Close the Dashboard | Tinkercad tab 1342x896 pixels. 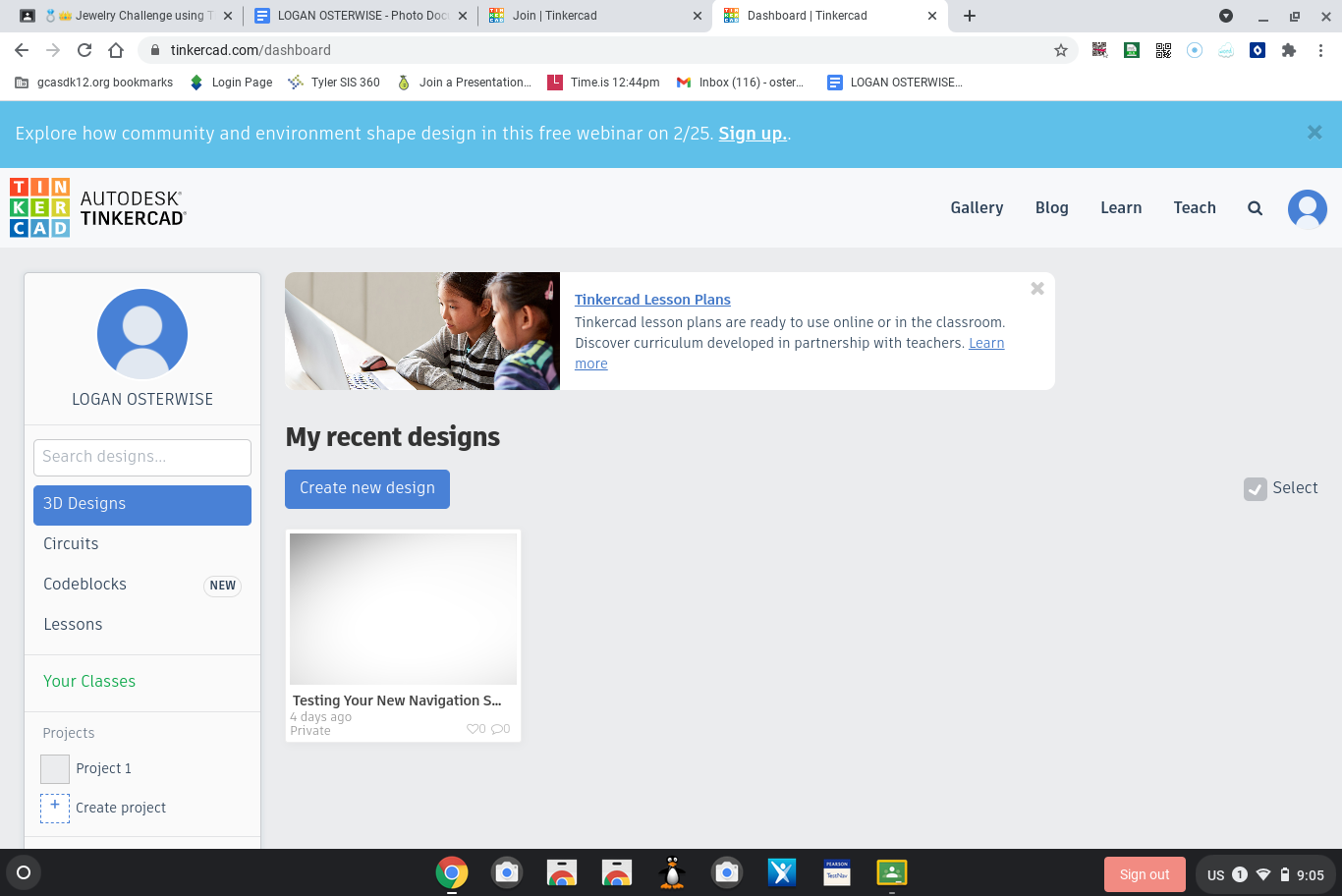pyautogui.click(x=932, y=16)
